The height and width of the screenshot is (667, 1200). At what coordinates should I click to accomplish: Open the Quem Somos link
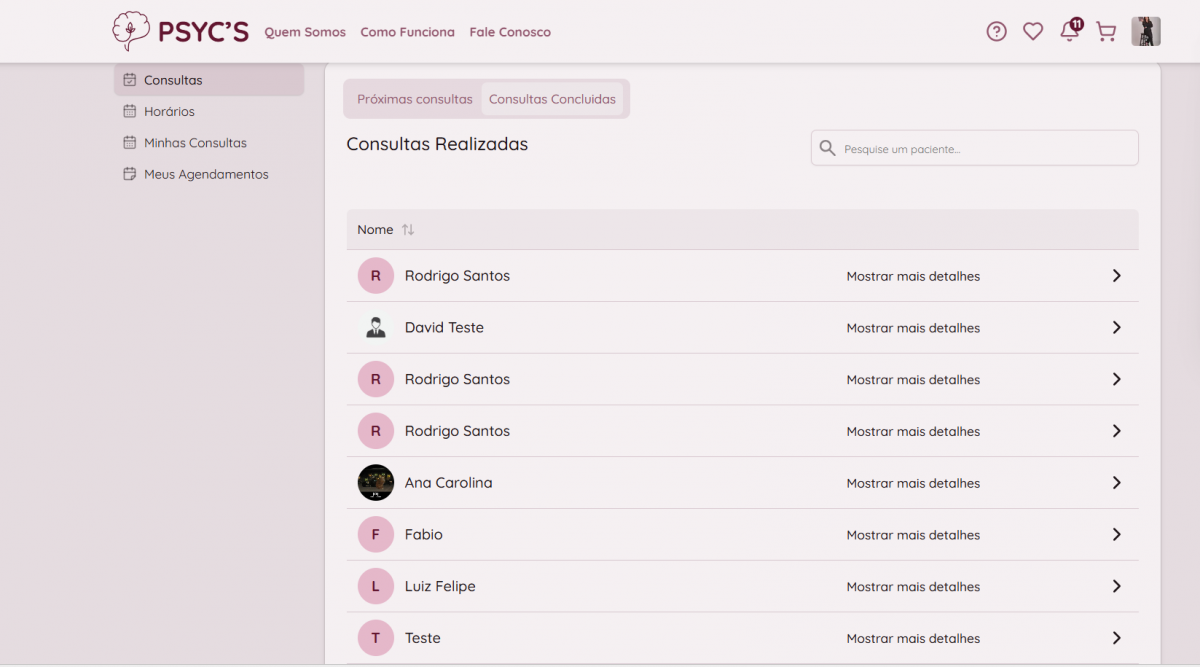tap(305, 32)
